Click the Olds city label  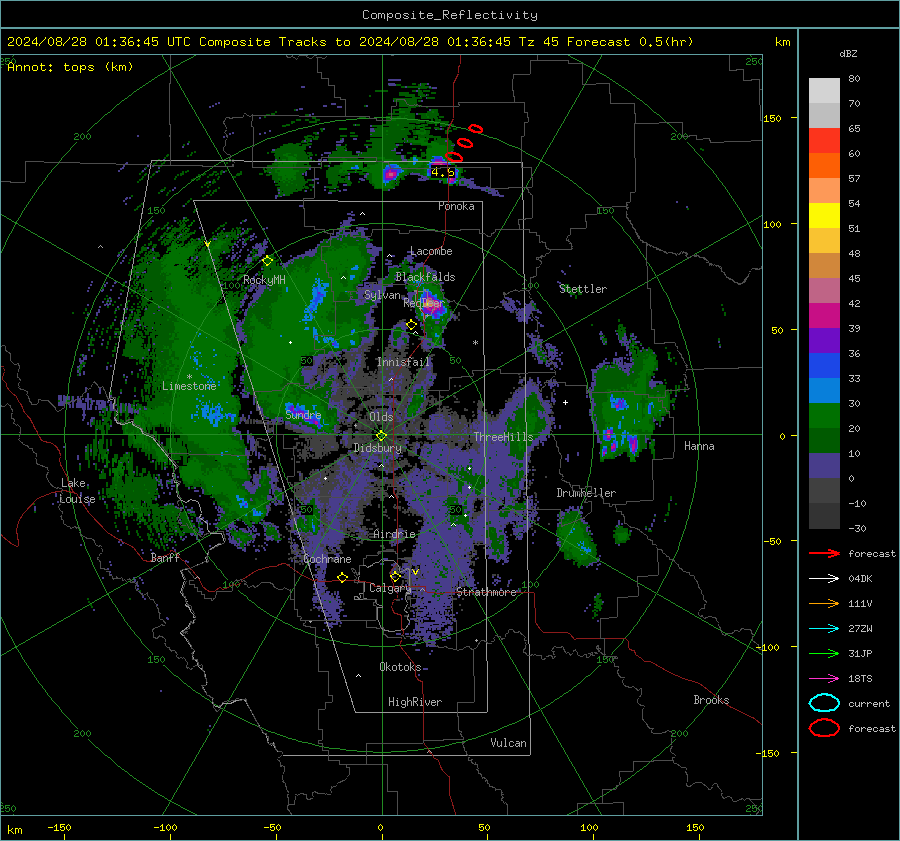381,417
